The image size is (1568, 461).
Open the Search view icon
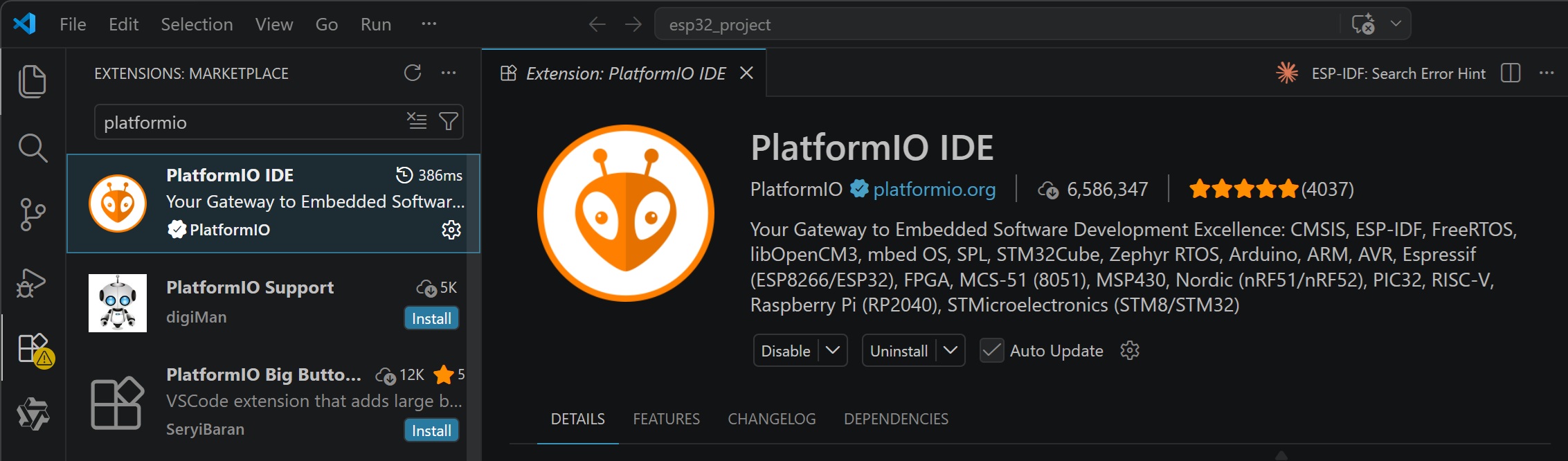(x=32, y=148)
